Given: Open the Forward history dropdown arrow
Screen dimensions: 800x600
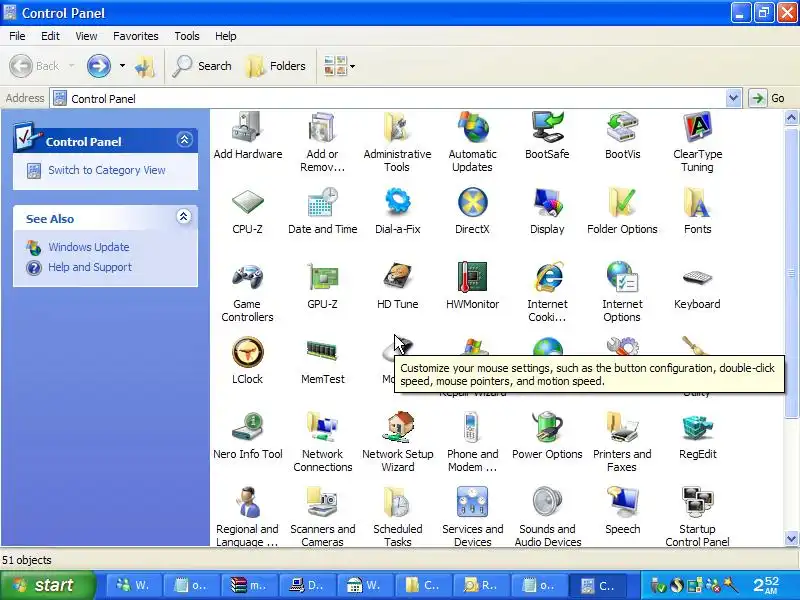Looking at the screenshot, I should [x=122, y=66].
